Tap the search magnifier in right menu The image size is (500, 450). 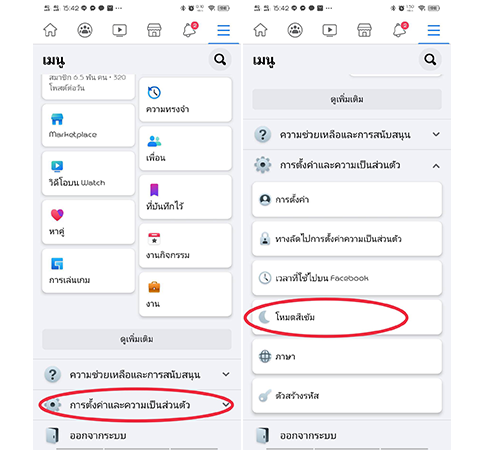(430, 60)
